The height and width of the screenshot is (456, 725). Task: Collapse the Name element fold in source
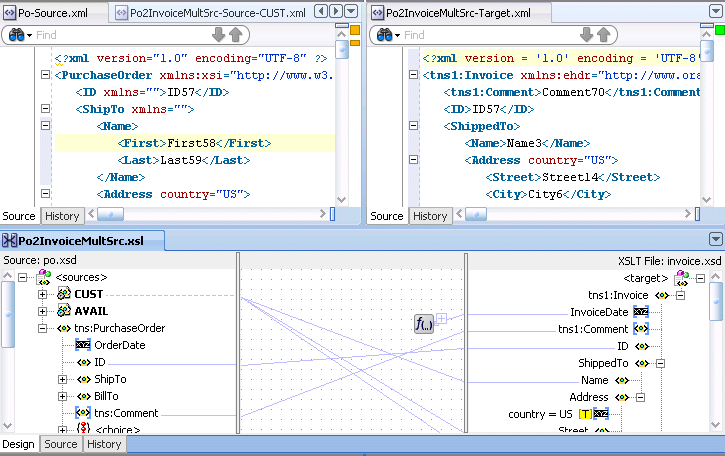coord(45,125)
